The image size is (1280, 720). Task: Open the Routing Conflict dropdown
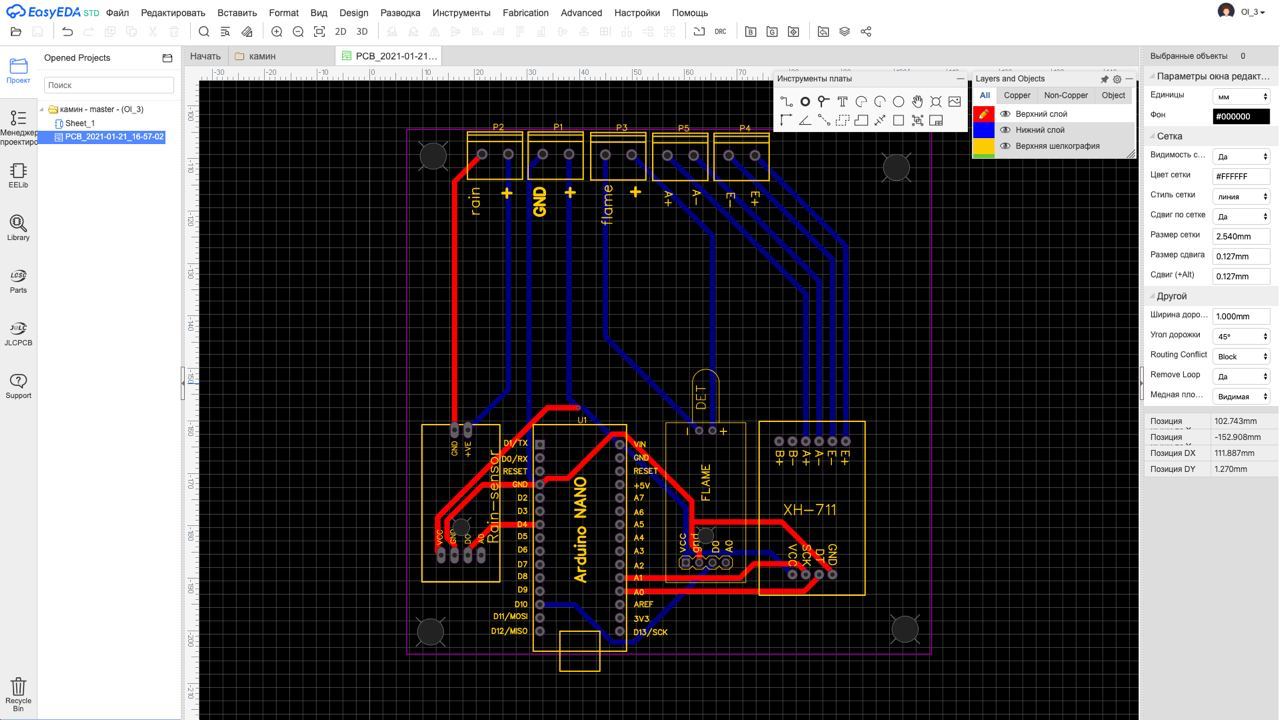pos(1241,356)
